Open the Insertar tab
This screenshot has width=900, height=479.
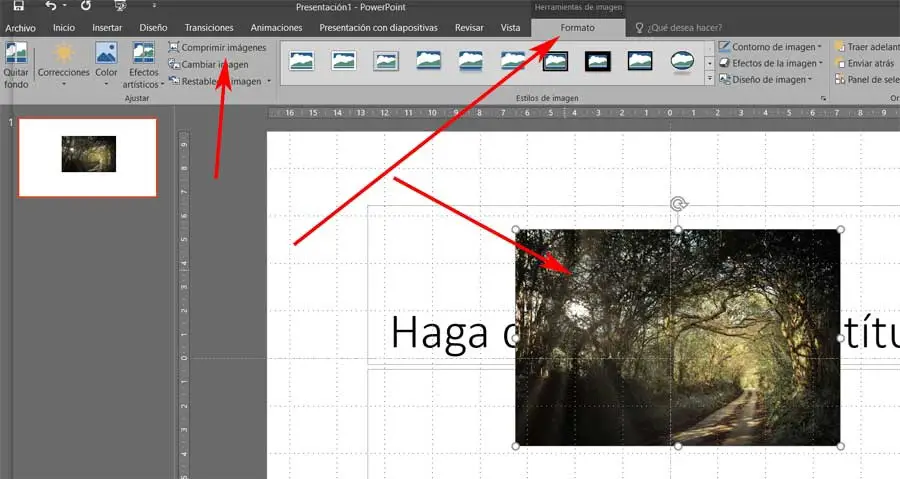click(x=107, y=28)
